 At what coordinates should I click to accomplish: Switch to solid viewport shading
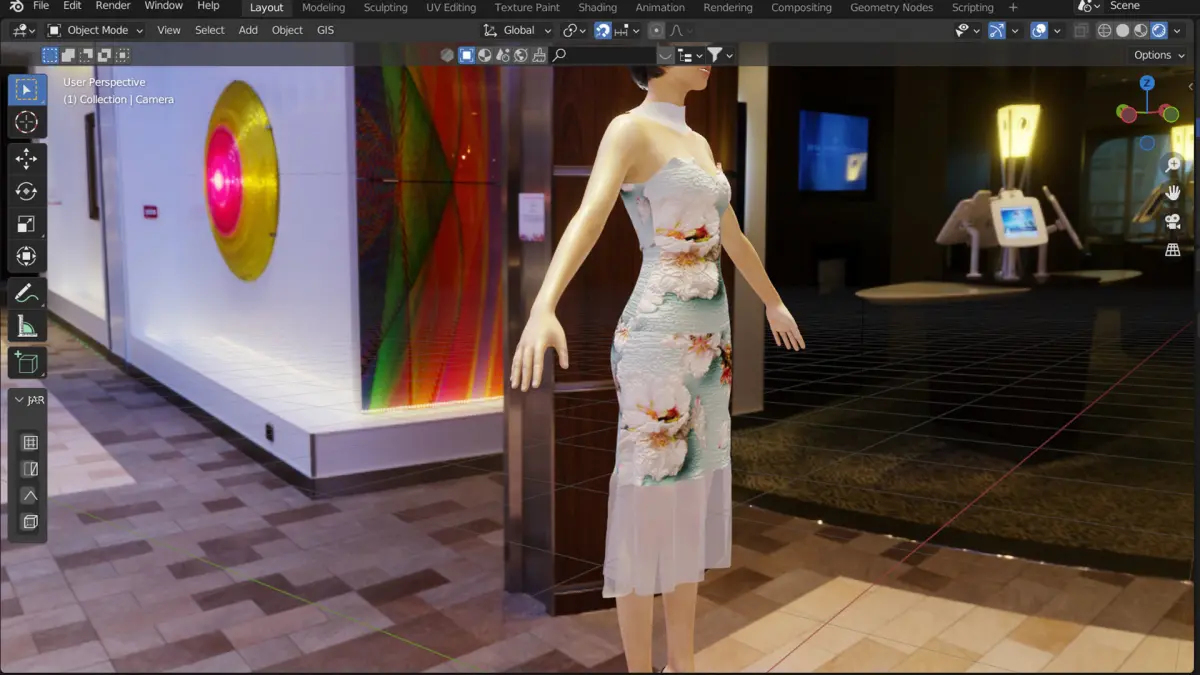tap(1122, 30)
